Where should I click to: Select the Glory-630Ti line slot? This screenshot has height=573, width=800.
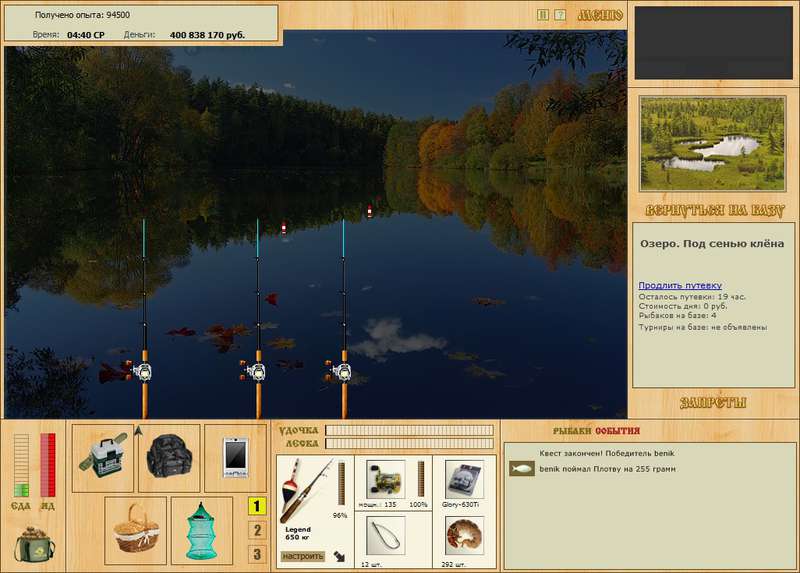tap(464, 480)
